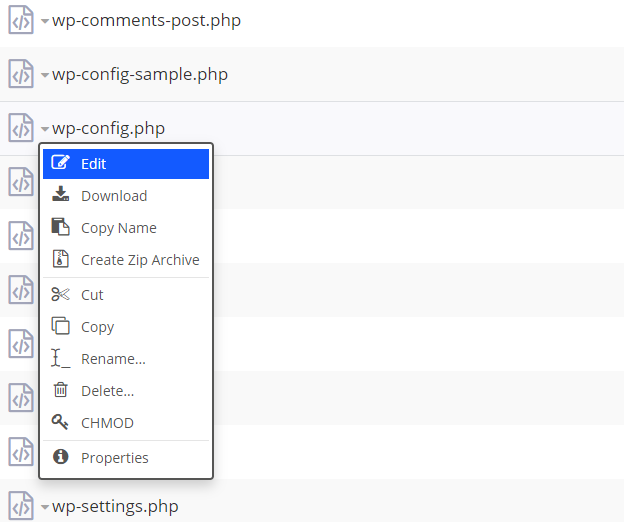The image size is (624, 522).
Task: Open dropdown arrow beside wp-config-sample.php
Action: pyautogui.click(x=45, y=75)
